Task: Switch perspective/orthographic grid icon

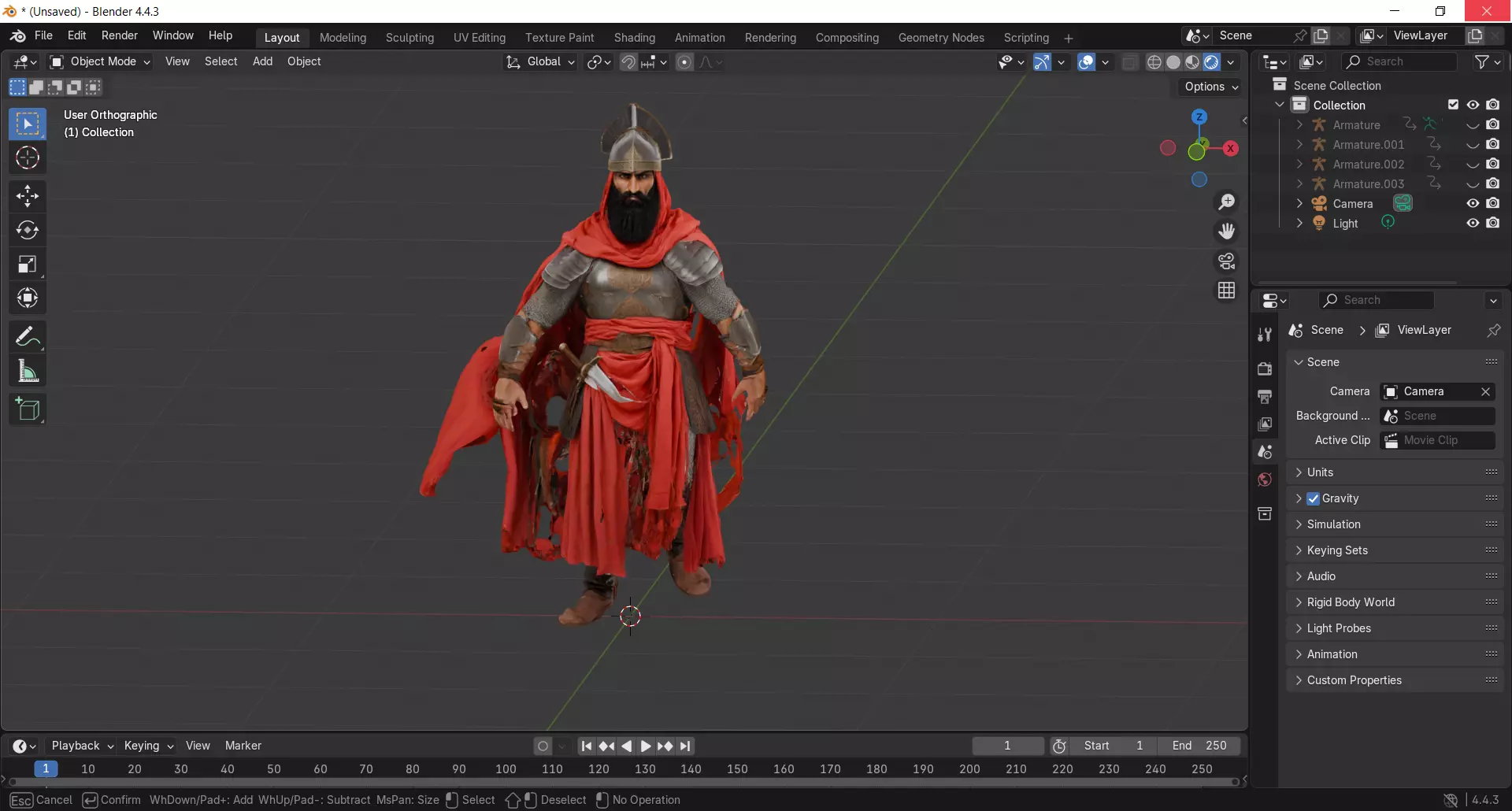Action: 1226,291
